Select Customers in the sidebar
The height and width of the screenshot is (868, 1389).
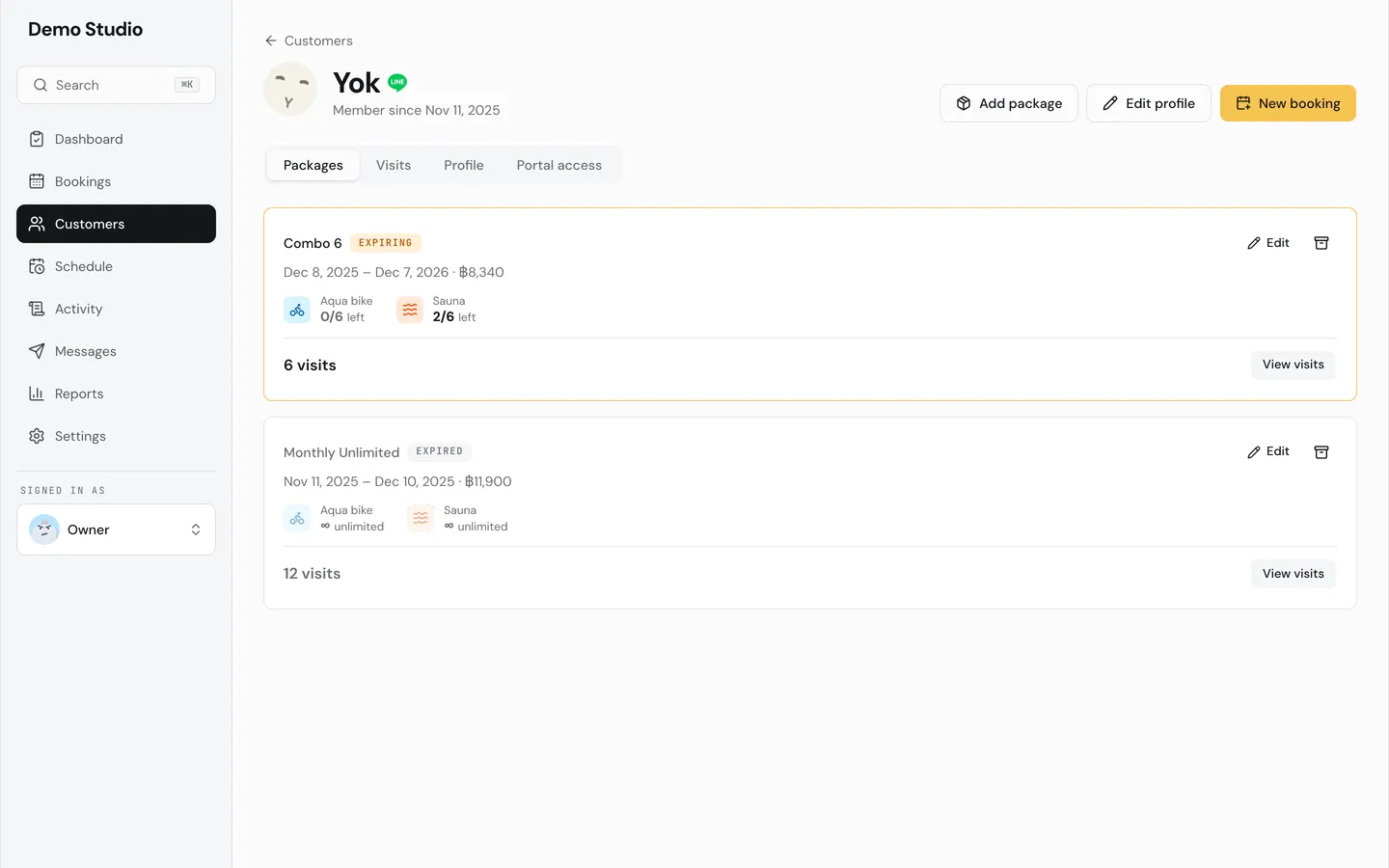pos(116,224)
